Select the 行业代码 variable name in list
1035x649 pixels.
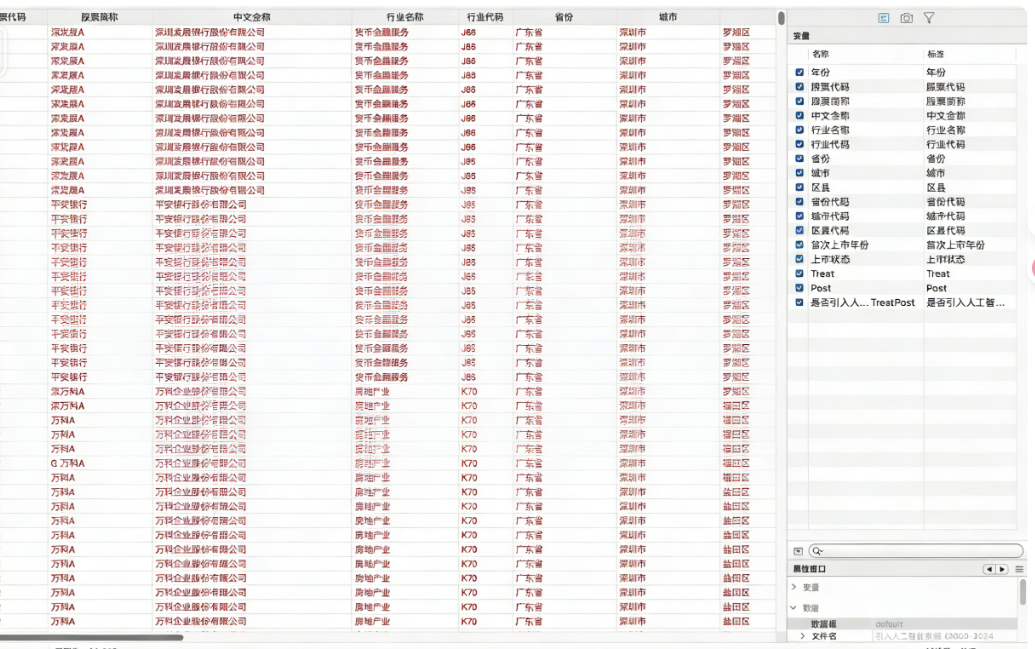(x=830, y=144)
